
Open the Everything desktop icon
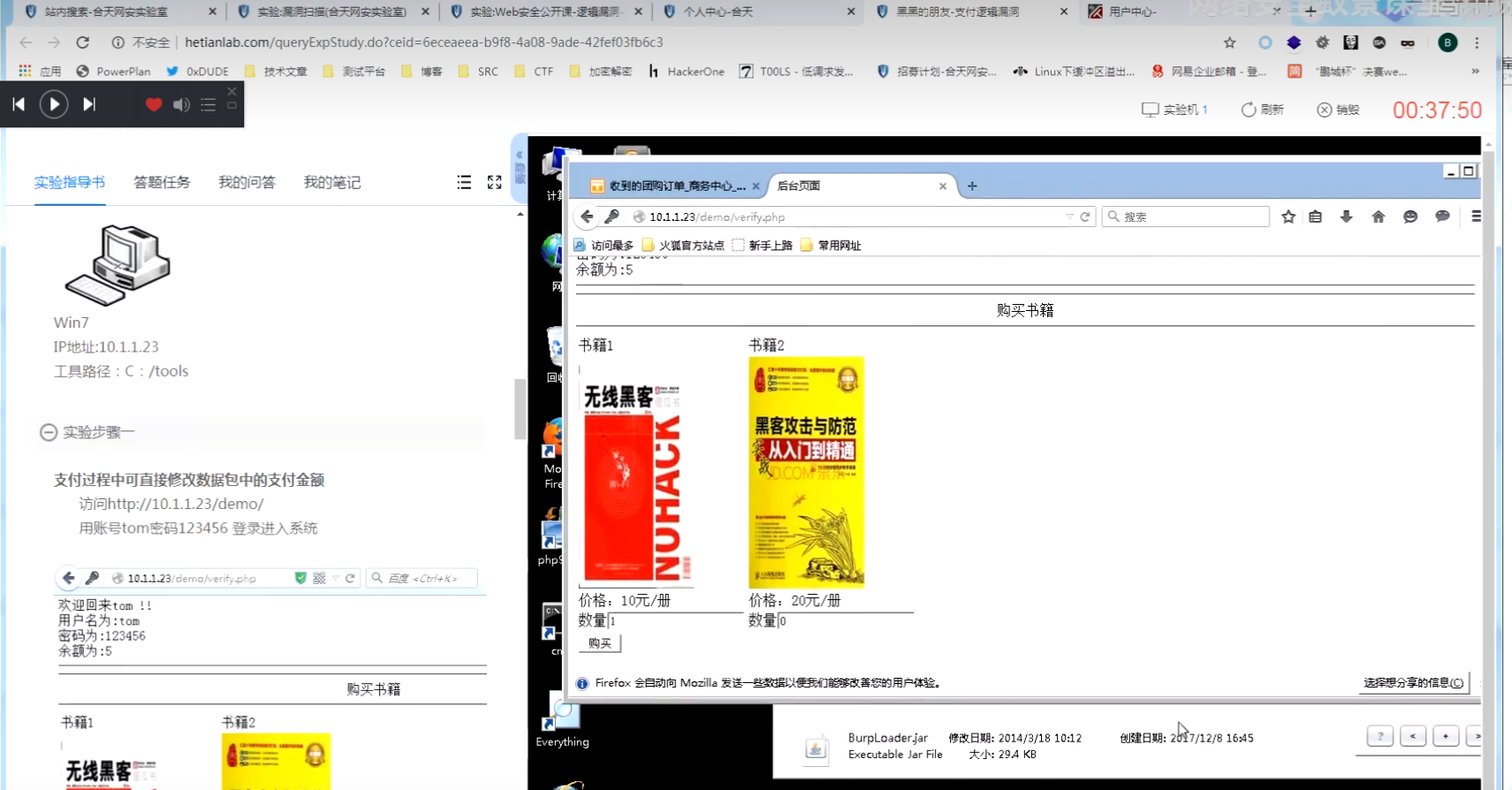coord(562,720)
